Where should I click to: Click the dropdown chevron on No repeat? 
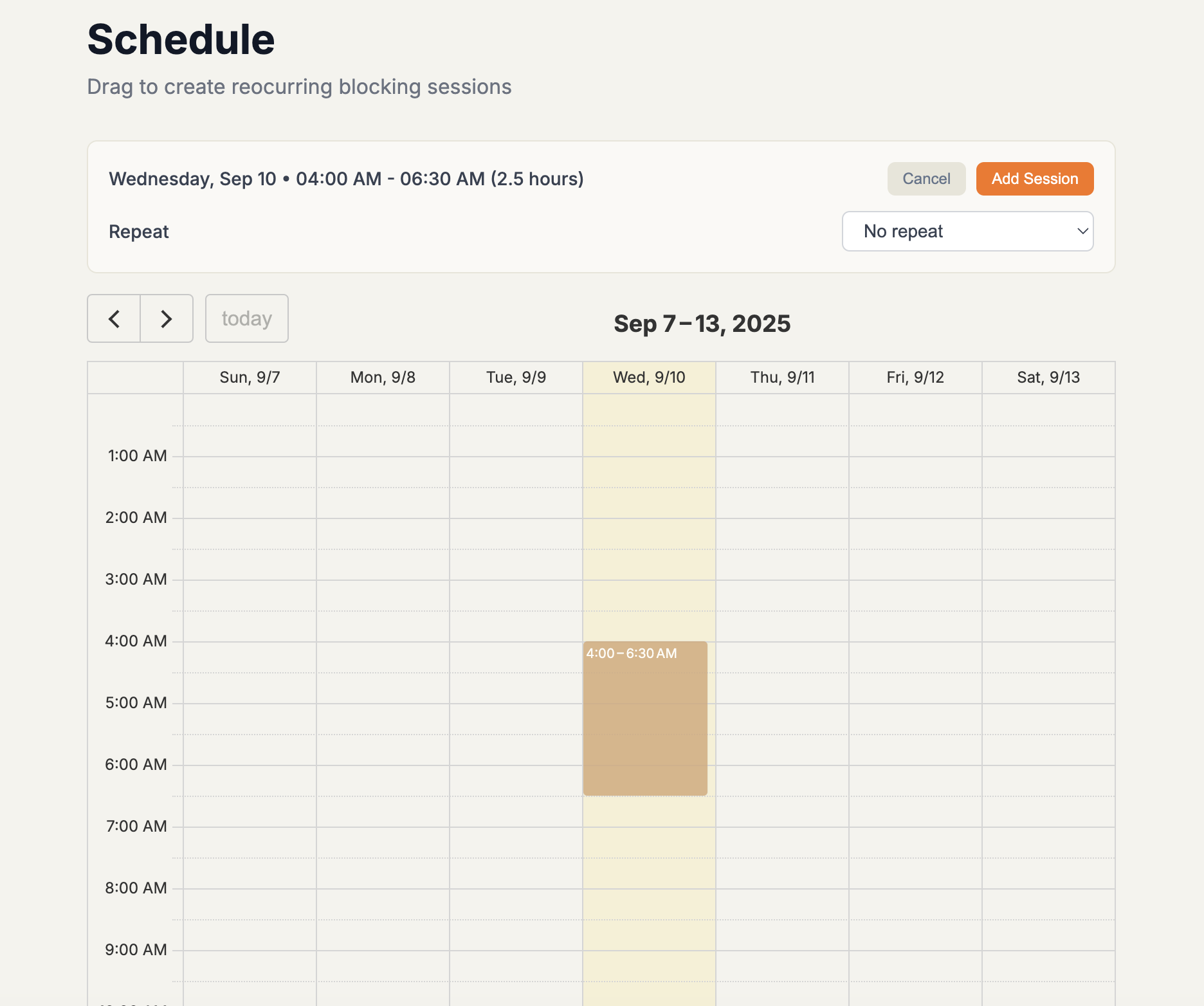(x=1081, y=231)
